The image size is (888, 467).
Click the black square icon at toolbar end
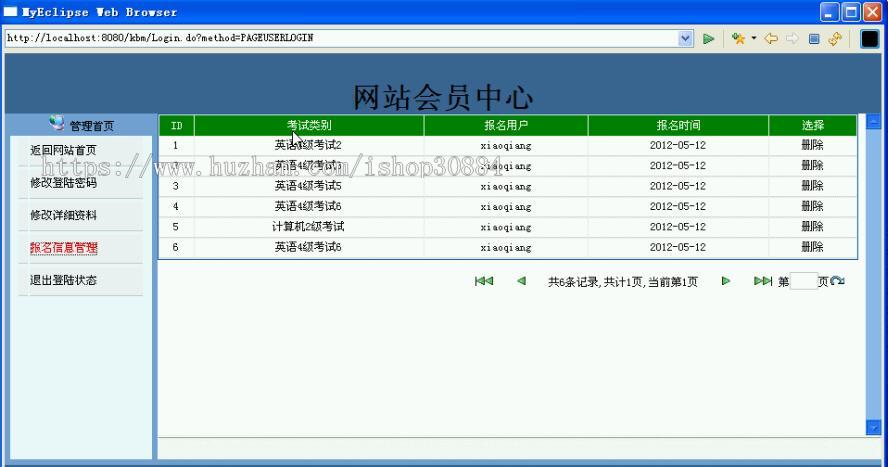[x=869, y=38]
